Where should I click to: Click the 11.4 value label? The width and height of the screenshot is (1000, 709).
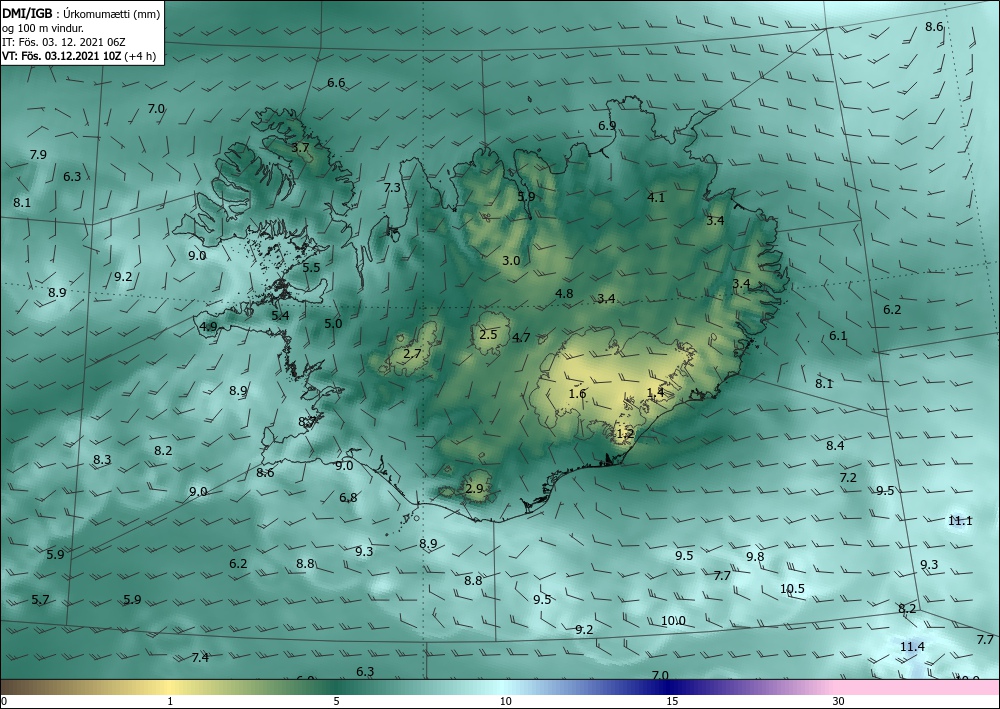click(912, 647)
